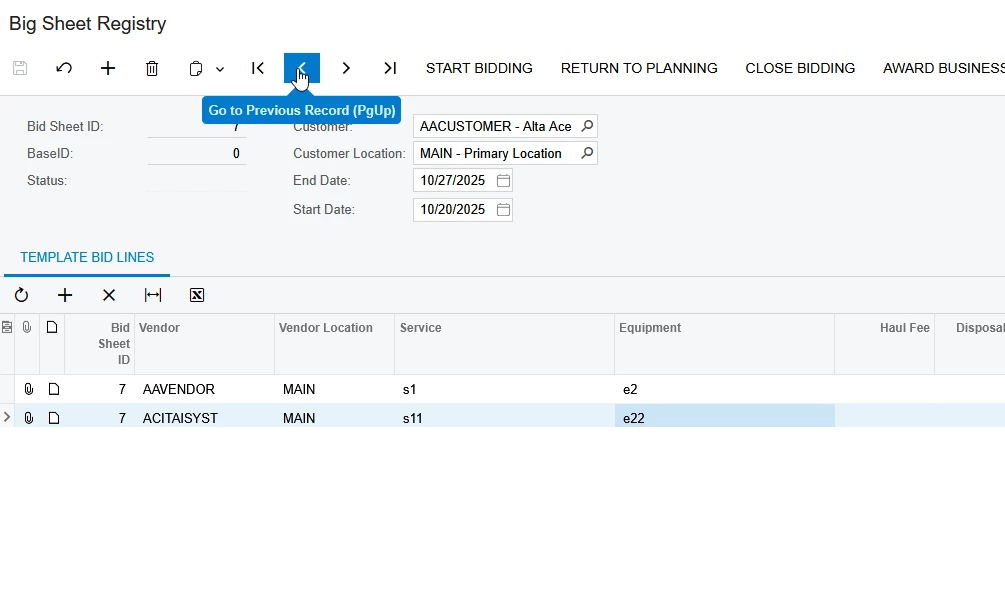Delete the selected bid line row
The image size is (1005, 589).
(x=109, y=295)
